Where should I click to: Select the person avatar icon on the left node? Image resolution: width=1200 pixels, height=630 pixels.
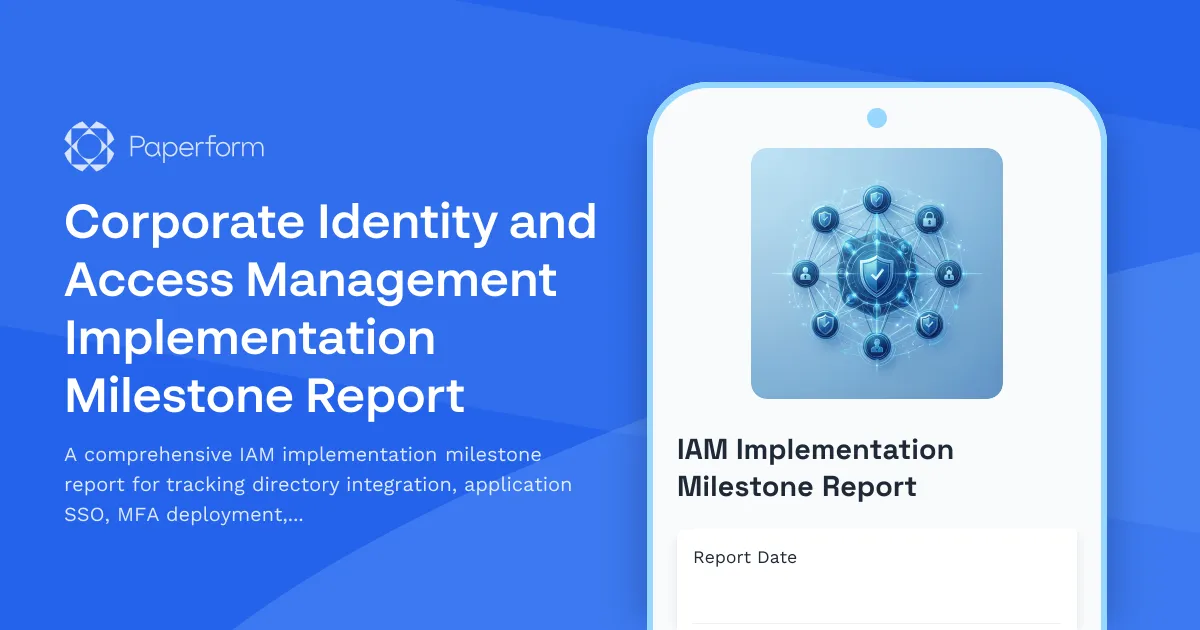coord(804,275)
